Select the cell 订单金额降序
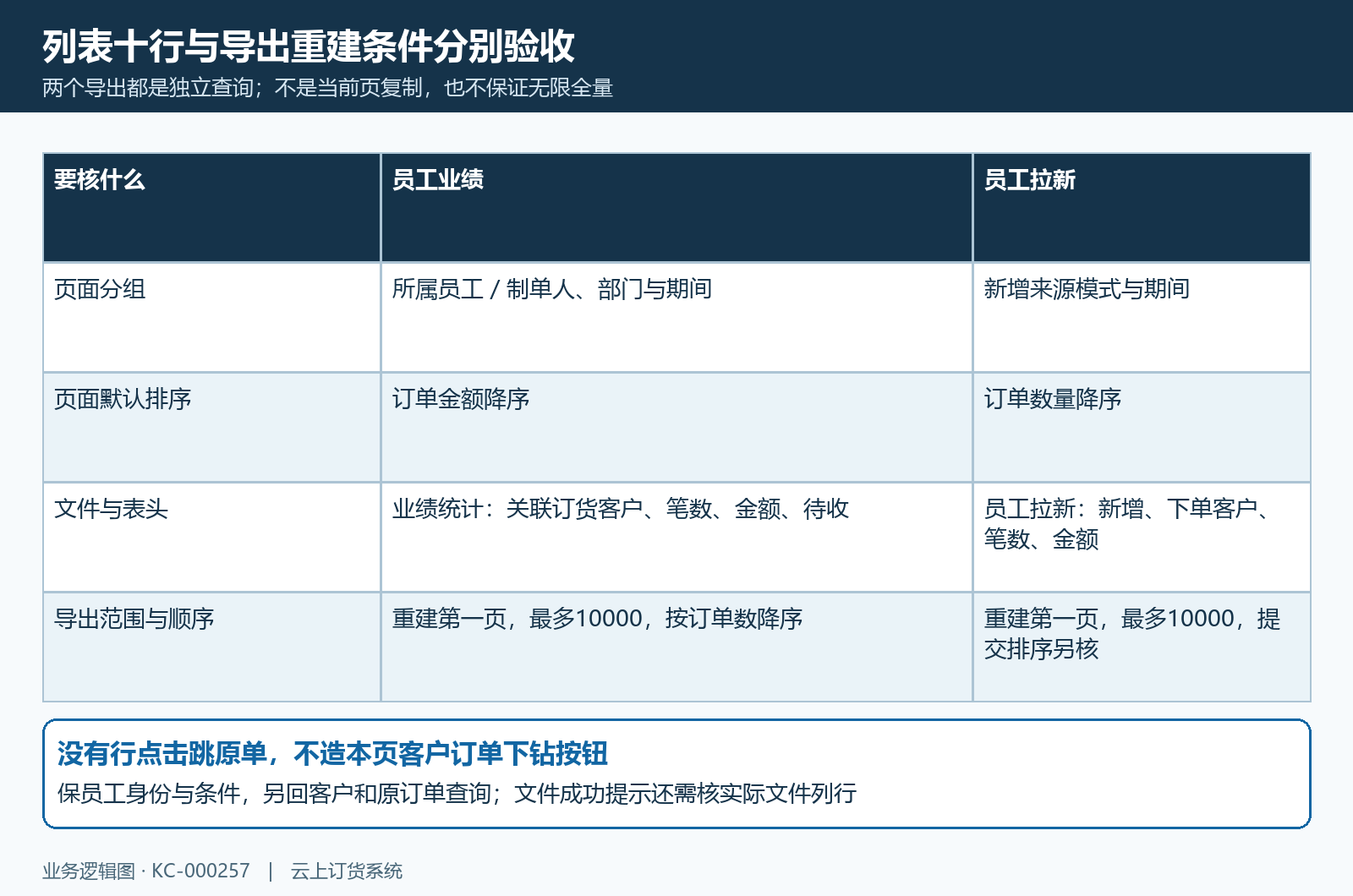The image size is (1353, 896). pos(676,428)
